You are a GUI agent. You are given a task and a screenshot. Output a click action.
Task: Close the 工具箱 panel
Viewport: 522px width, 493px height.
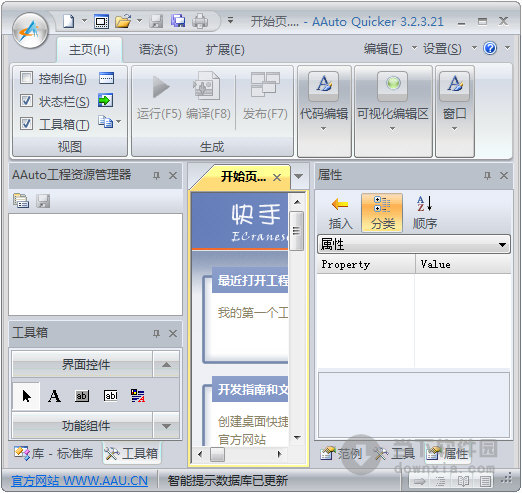[173, 333]
